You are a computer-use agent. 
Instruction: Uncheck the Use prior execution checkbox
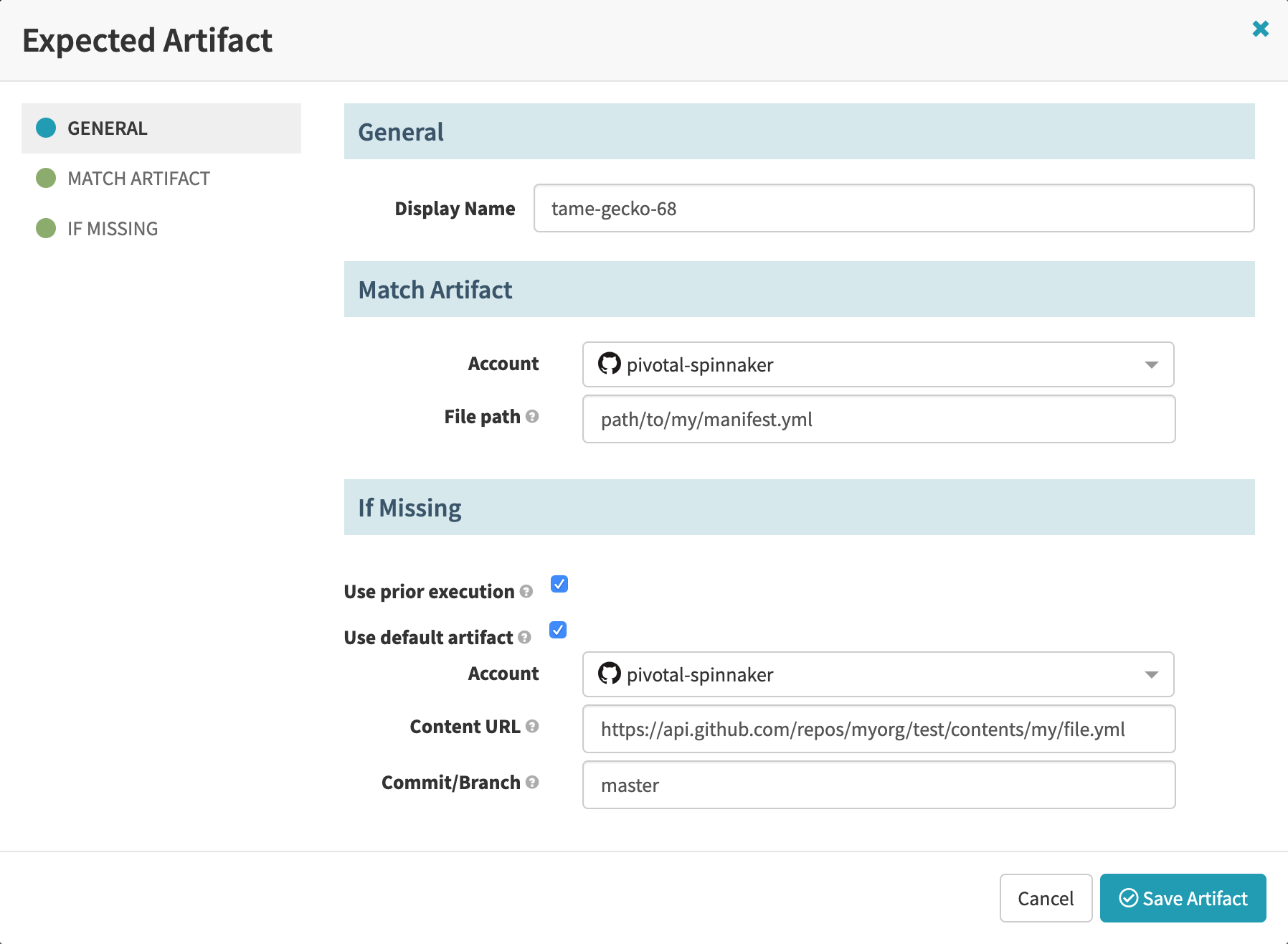point(559,584)
